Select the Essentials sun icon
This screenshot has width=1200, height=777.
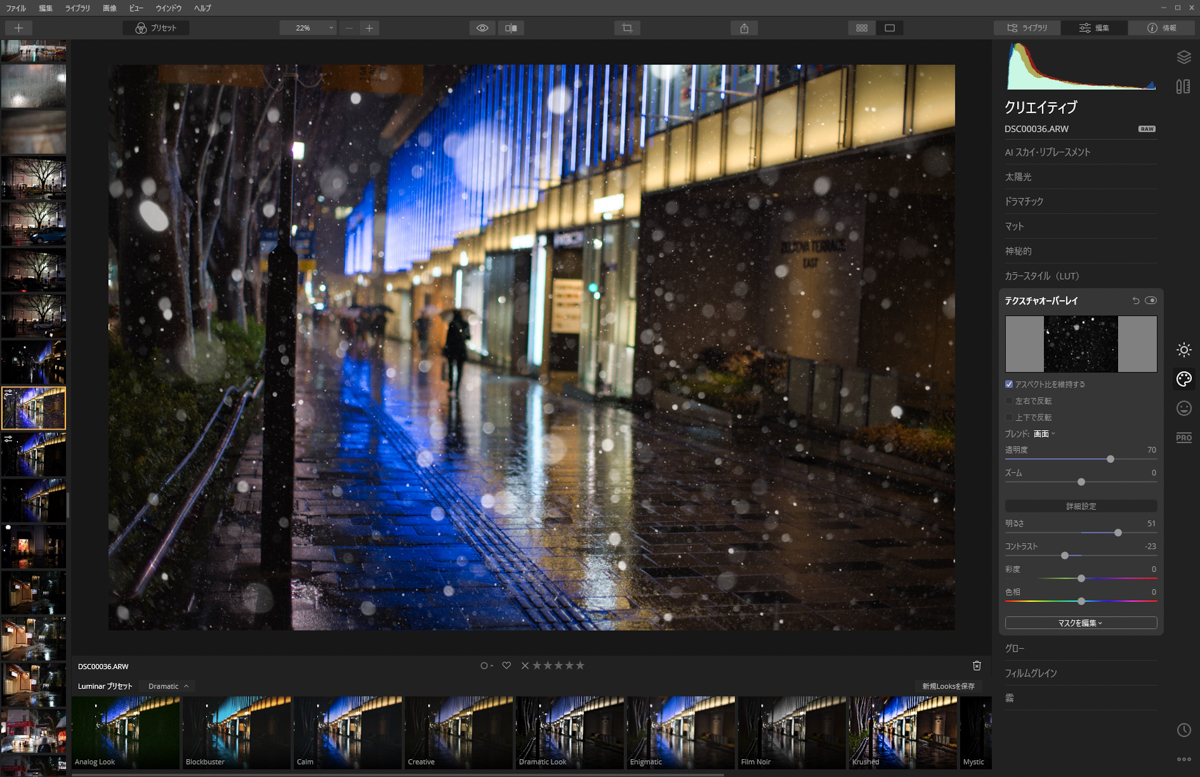coord(1184,350)
